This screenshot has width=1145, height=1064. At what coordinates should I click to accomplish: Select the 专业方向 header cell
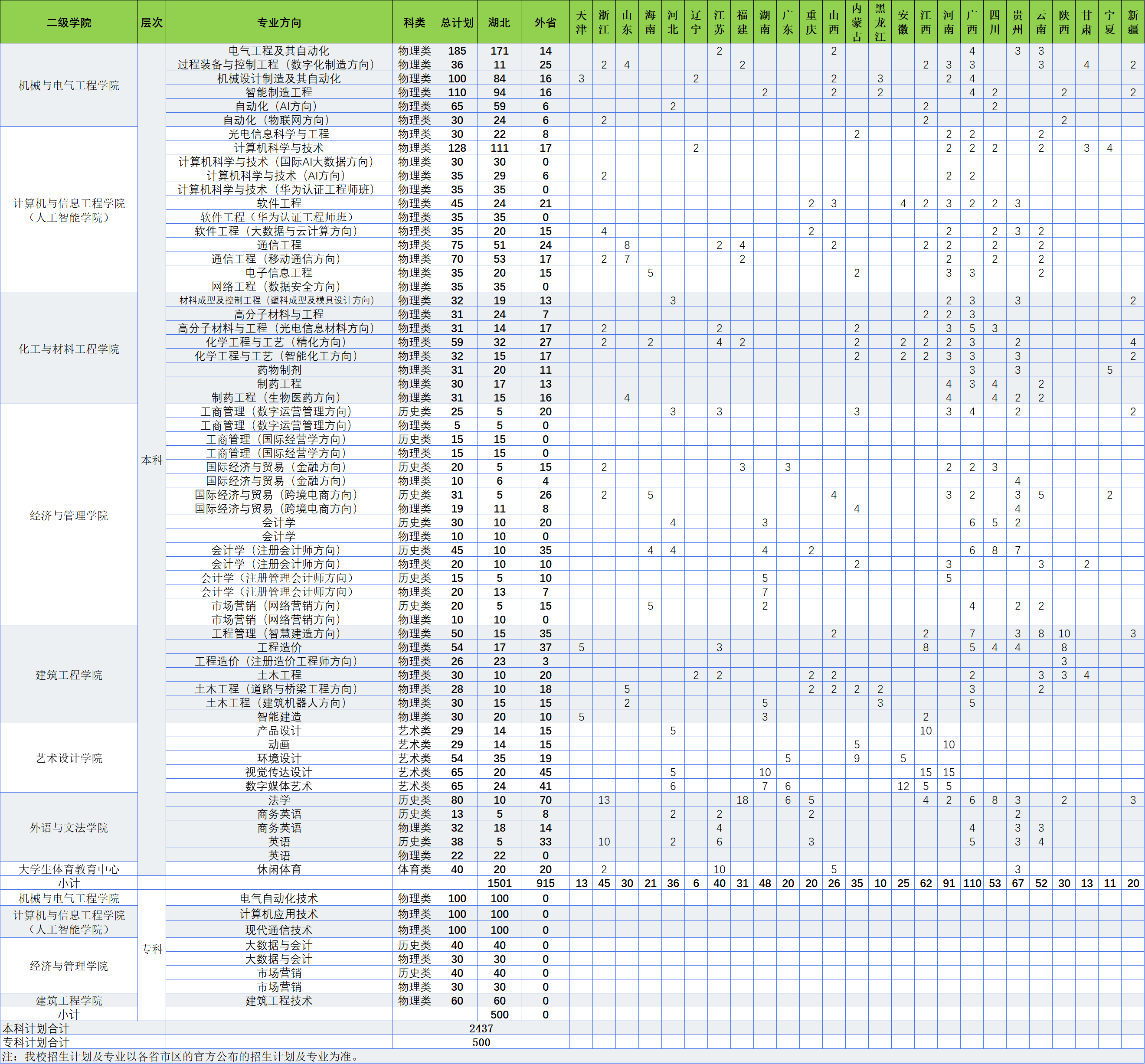click(x=279, y=22)
